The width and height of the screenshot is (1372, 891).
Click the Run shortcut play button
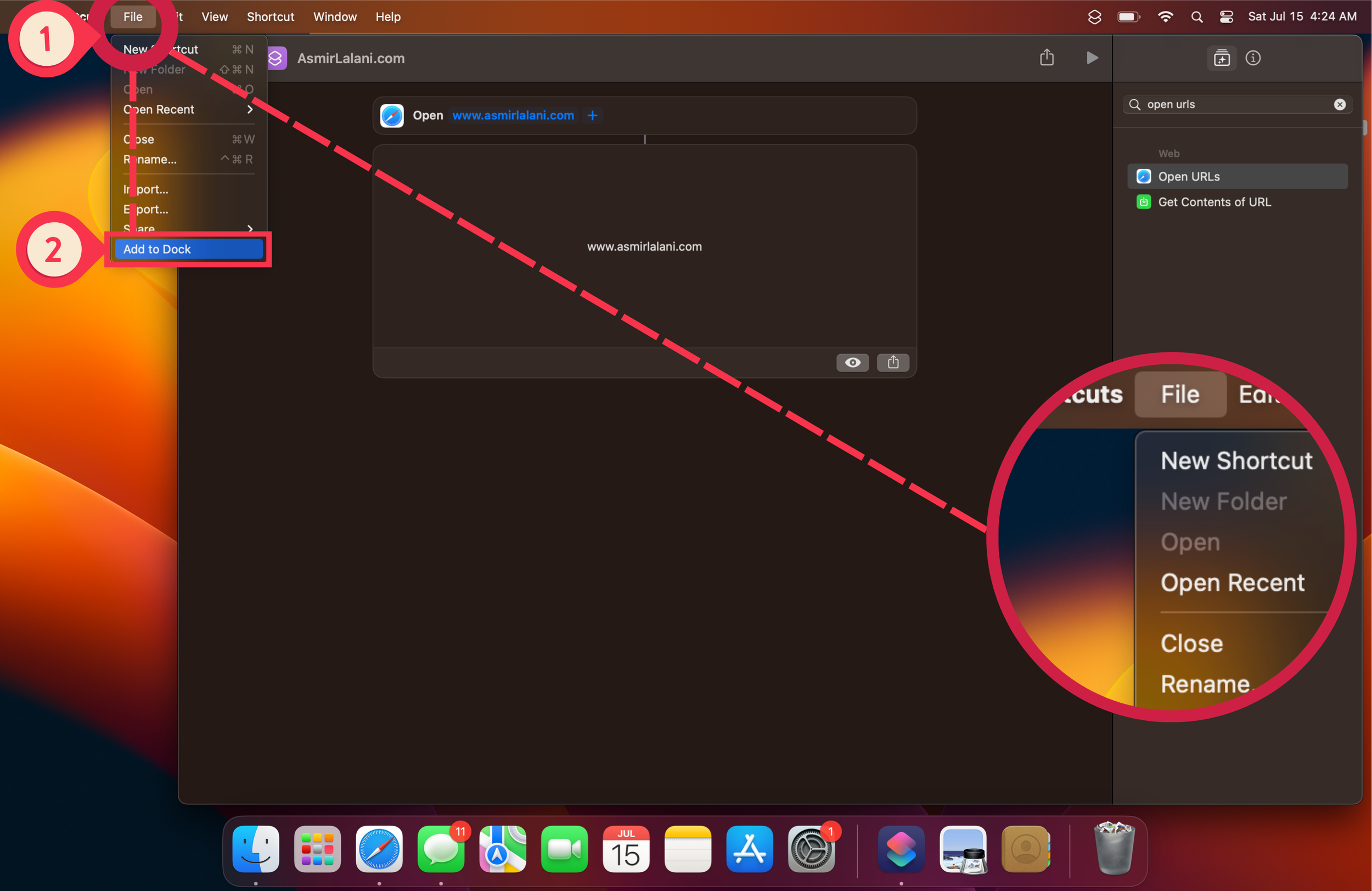tap(1092, 58)
